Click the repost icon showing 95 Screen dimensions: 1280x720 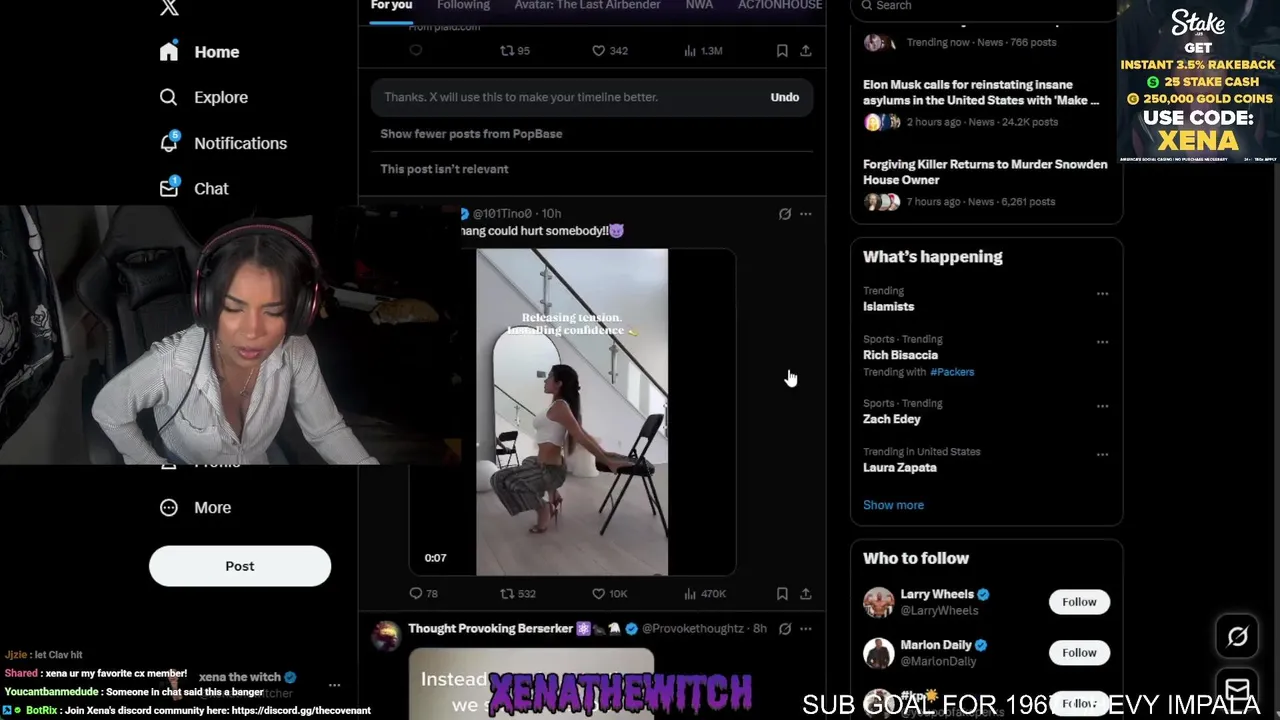pos(507,50)
